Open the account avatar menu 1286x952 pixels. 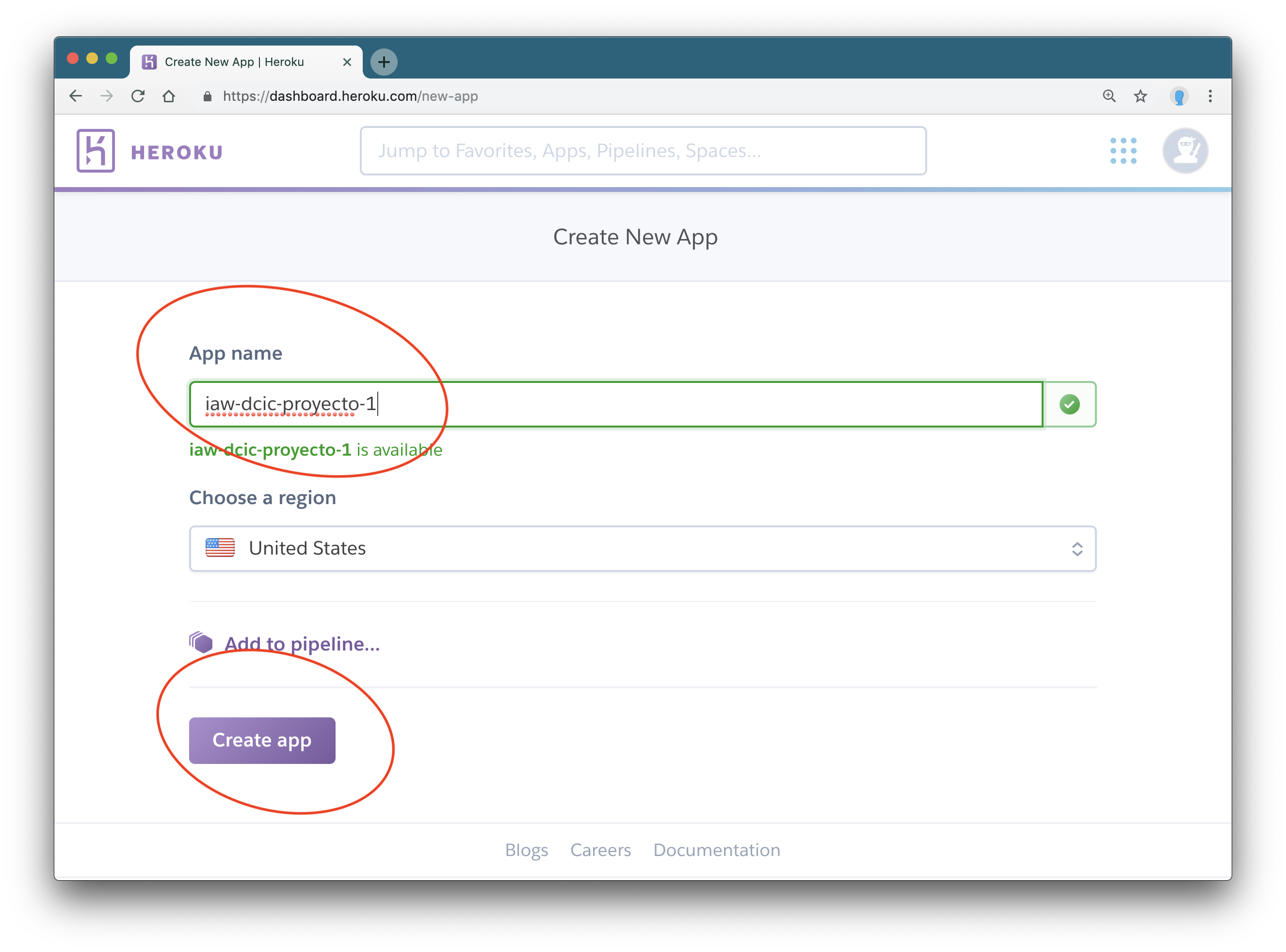(1185, 151)
